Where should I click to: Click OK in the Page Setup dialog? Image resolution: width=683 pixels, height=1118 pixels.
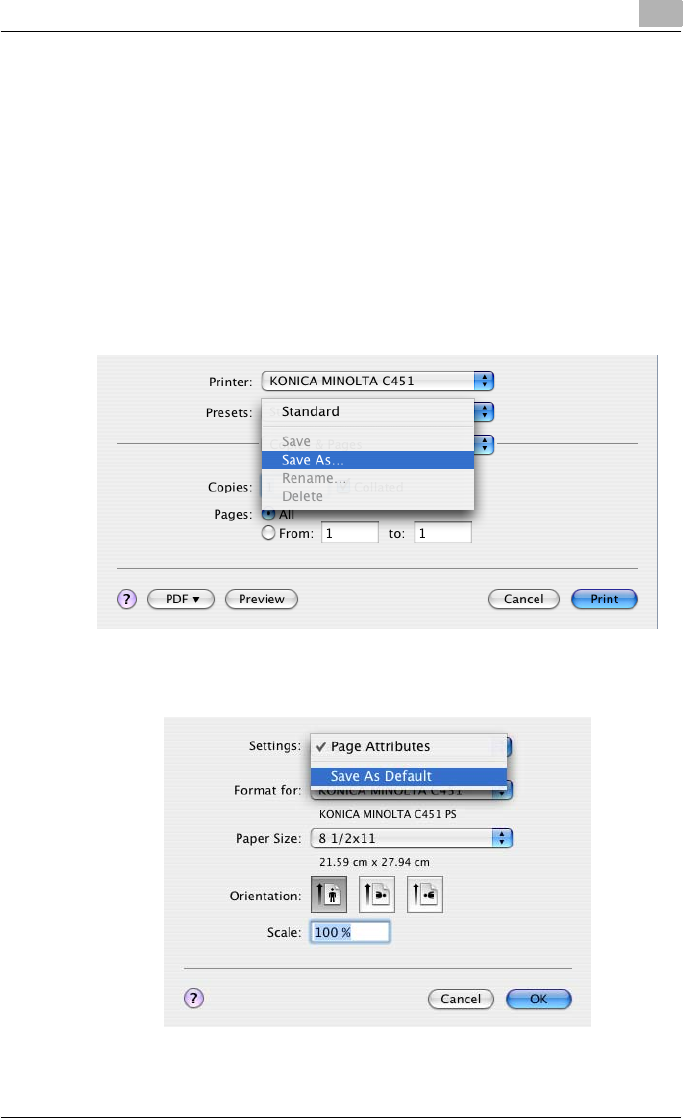pos(538,998)
